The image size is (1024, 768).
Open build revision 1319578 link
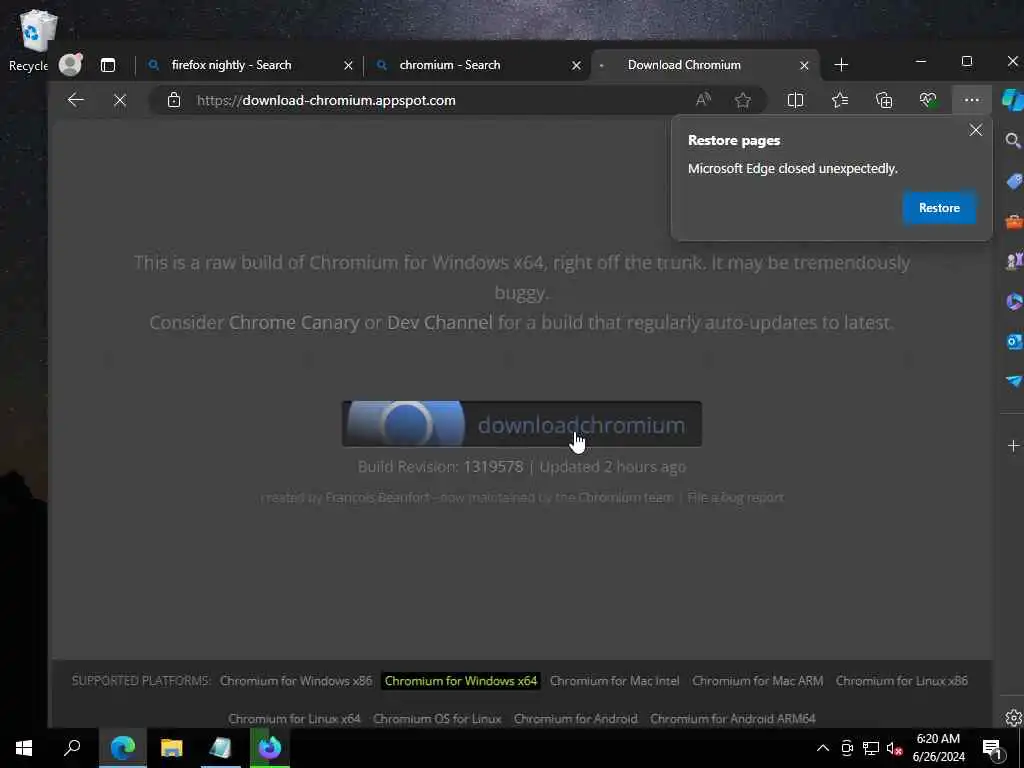[493, 467]
